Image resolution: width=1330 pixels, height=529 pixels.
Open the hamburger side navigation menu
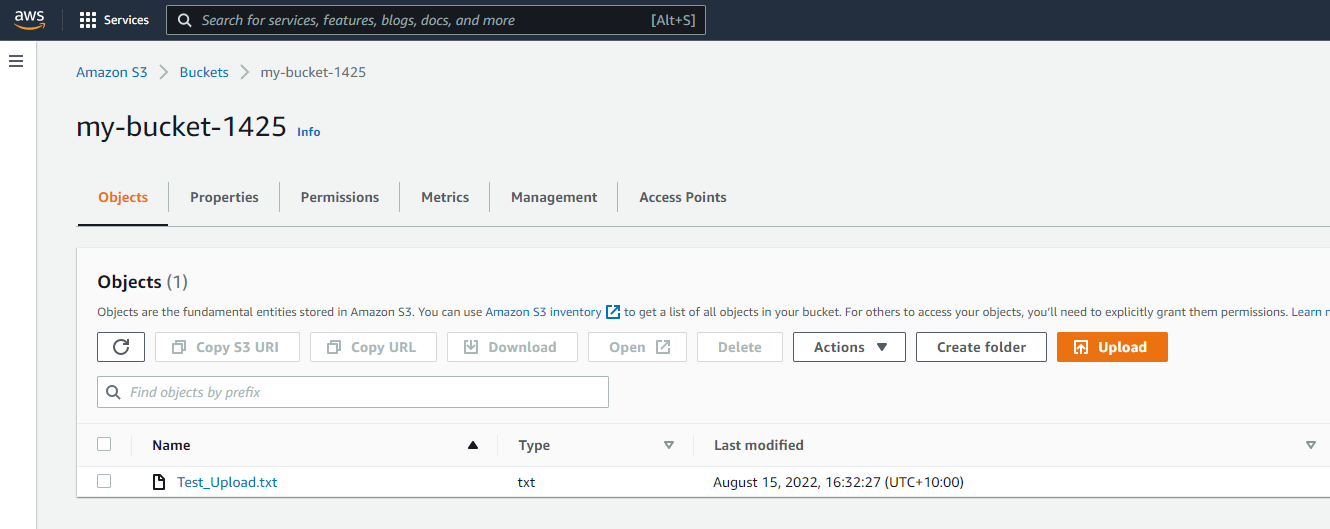(x=16, y=62)
